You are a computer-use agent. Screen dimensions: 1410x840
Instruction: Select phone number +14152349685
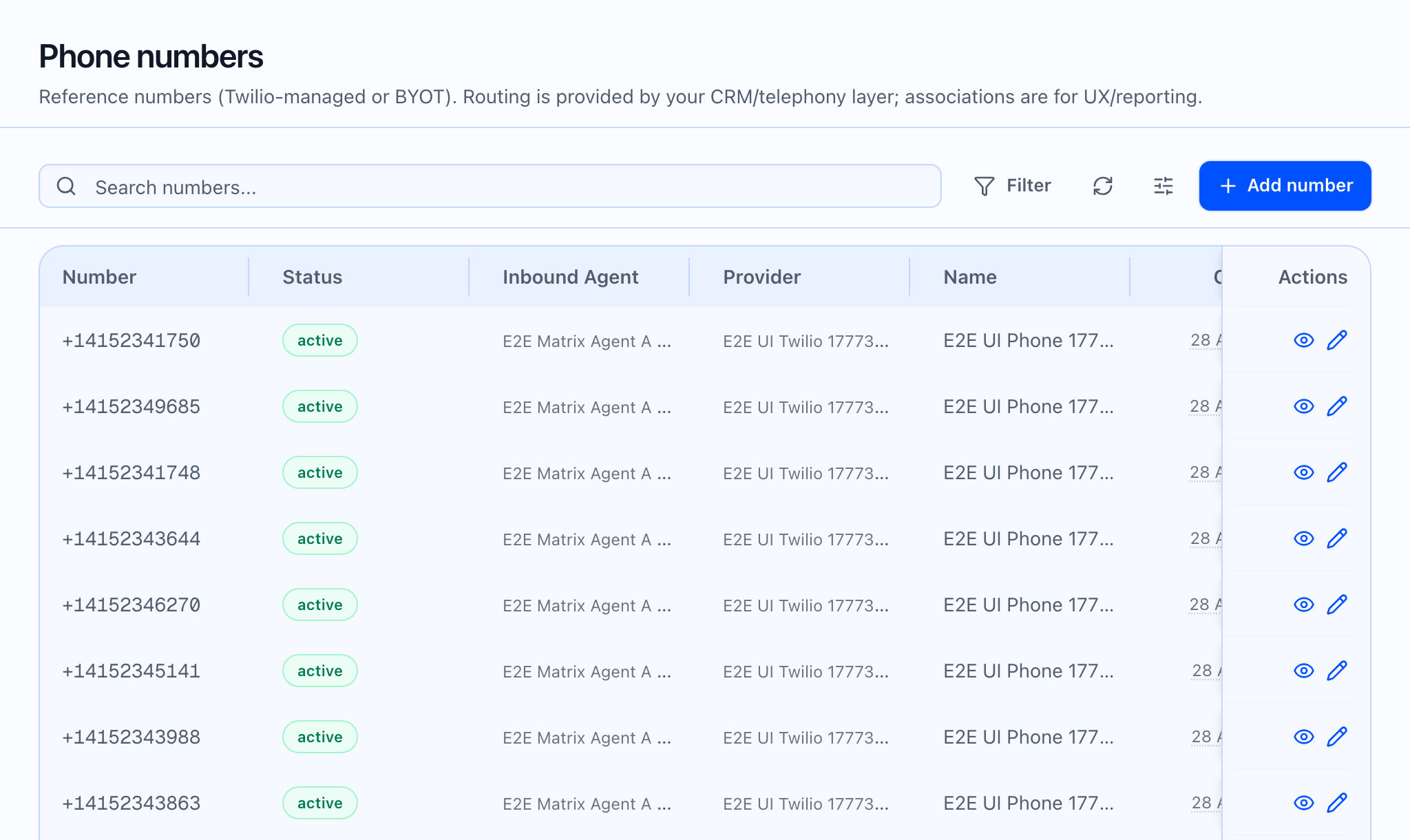tap(131, 406)
